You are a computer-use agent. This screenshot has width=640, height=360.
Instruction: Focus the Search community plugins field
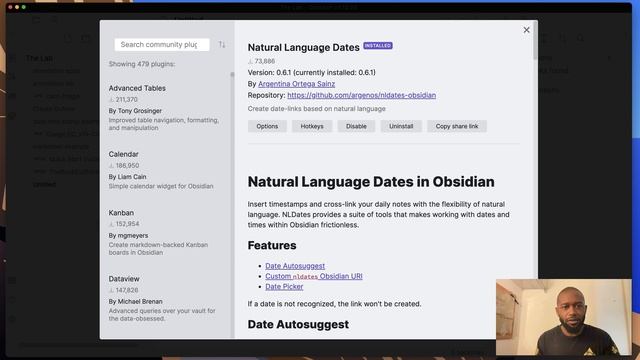[x=162, y=44]
